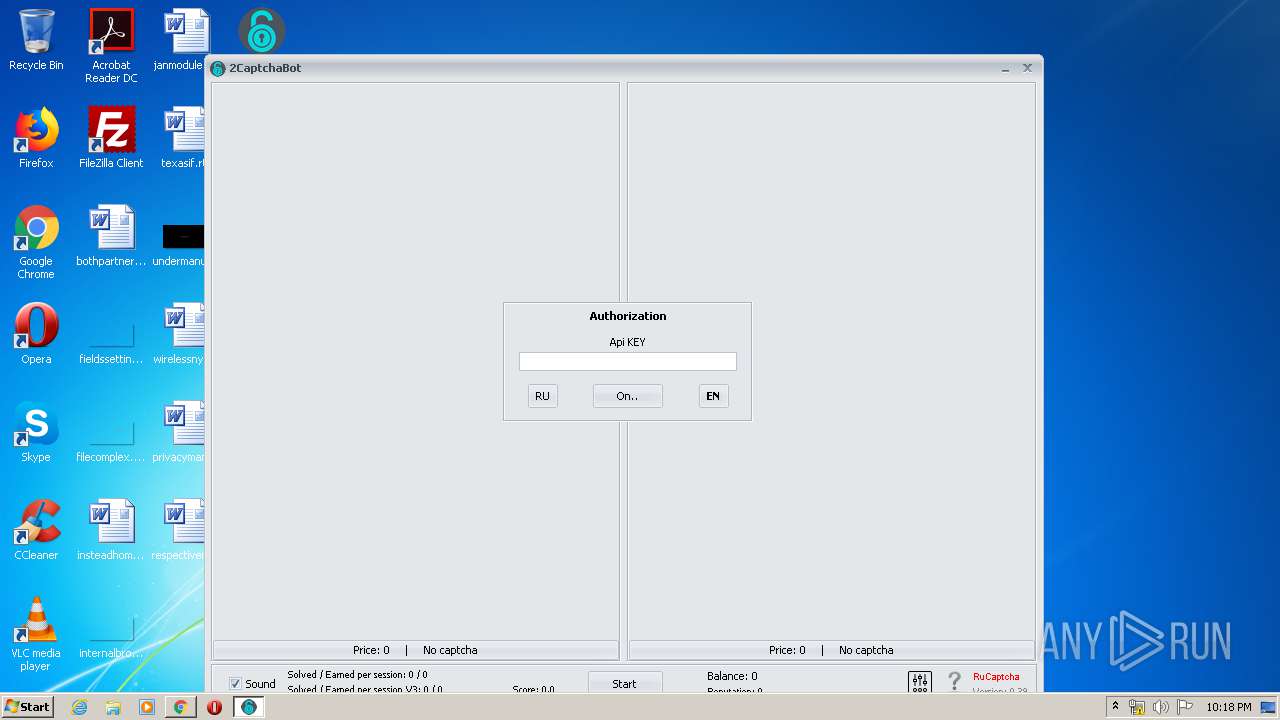Screen dimensions: 1280x720
Task: Click the Start button in 2CaptchaBot
Action: 624,683
